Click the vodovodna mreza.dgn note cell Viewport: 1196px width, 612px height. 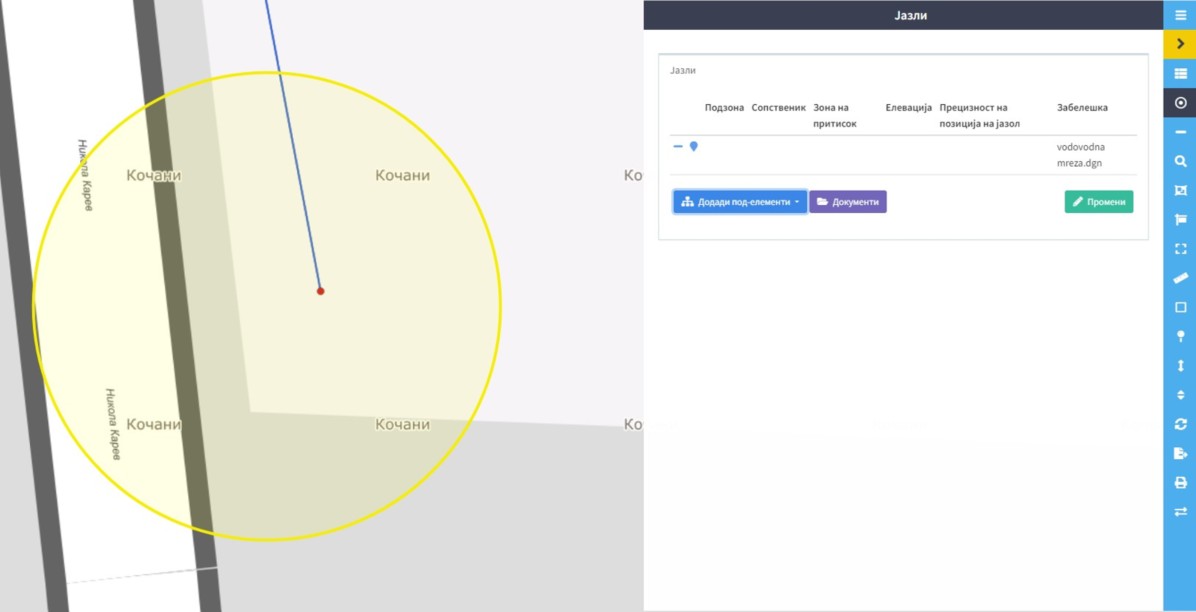1080,155
